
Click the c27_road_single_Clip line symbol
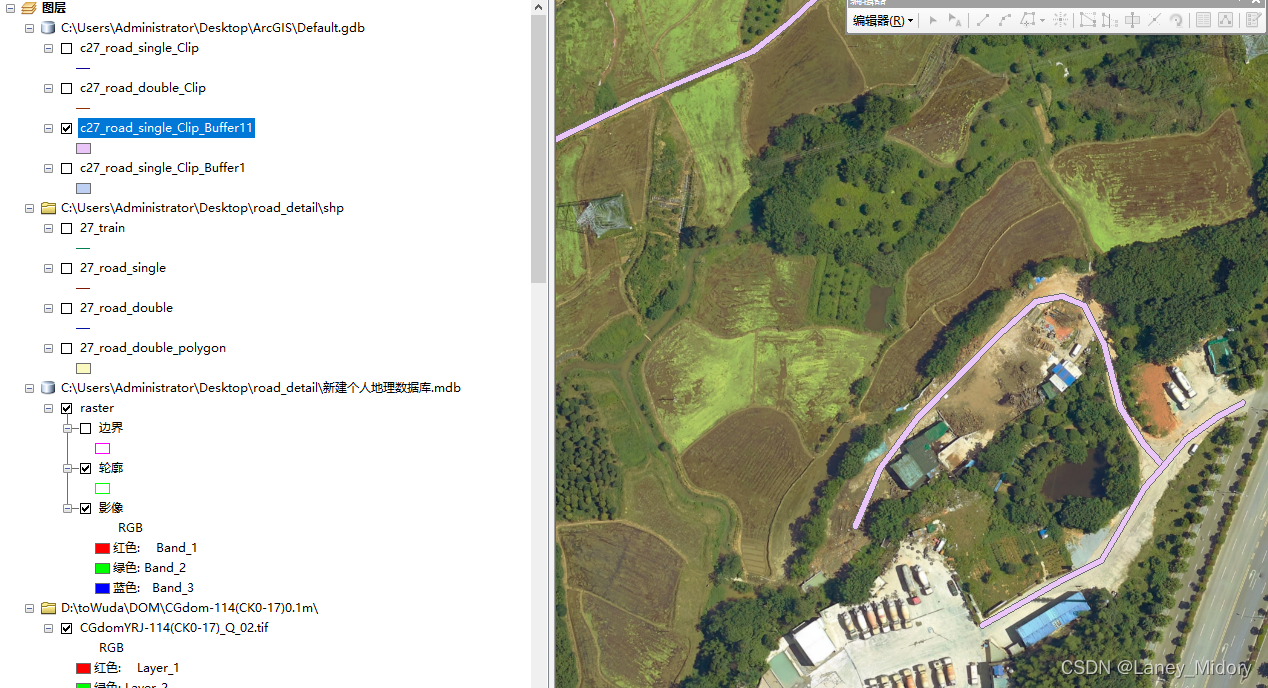click(x=83, y=68)
